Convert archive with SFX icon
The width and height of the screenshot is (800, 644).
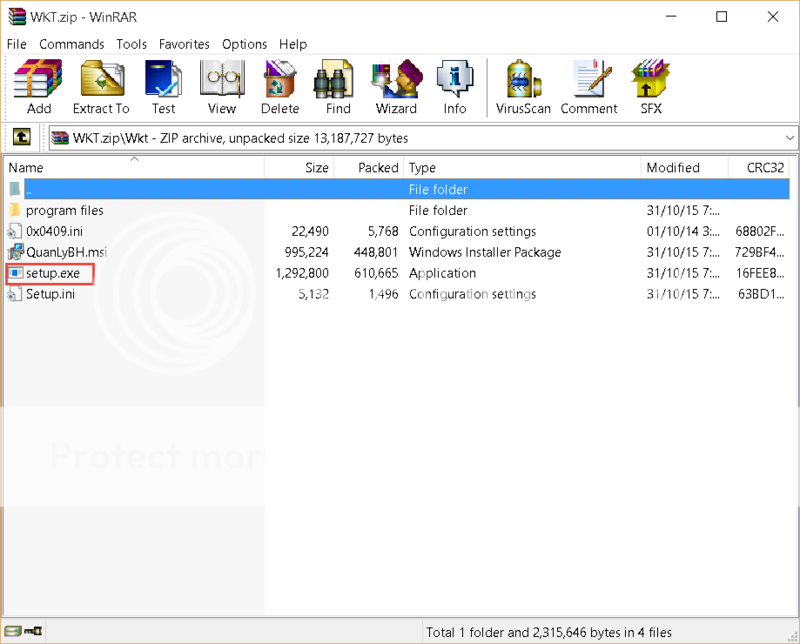(651, 87)
